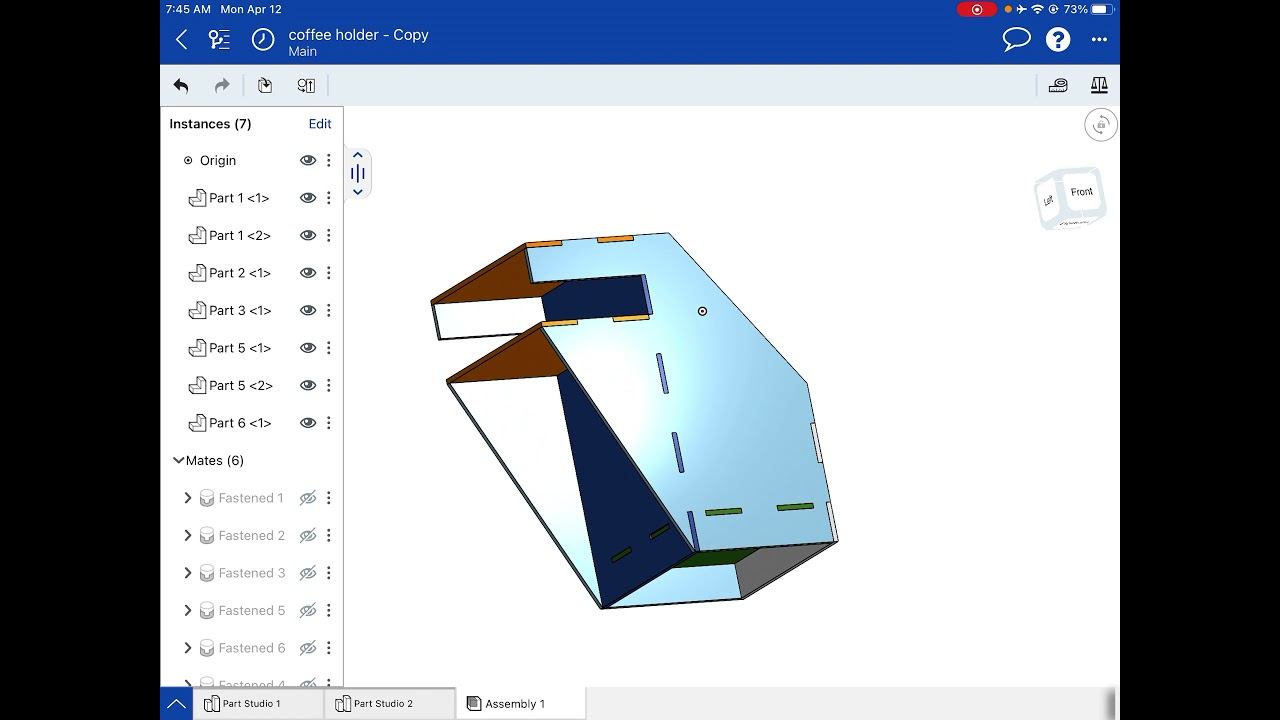This screenshot has height=720, width=1280.
Task: Hide Part 6 <1> instance
Action: (308, 423)
